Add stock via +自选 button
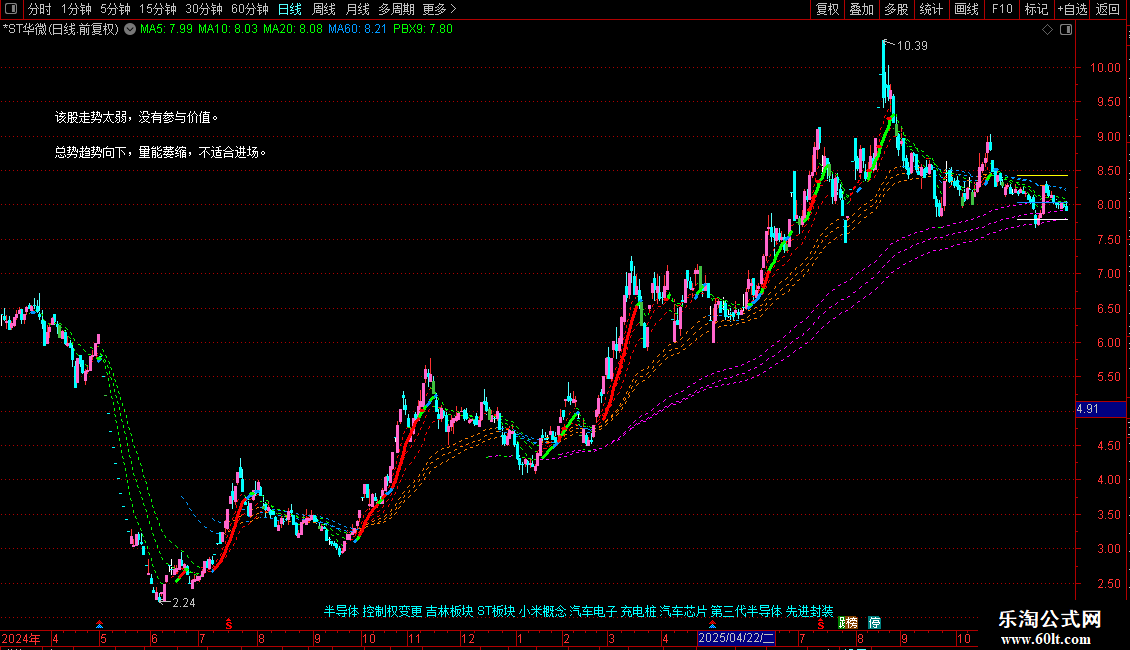This screenshot has height=650, width=1130. pos(1072,9)
